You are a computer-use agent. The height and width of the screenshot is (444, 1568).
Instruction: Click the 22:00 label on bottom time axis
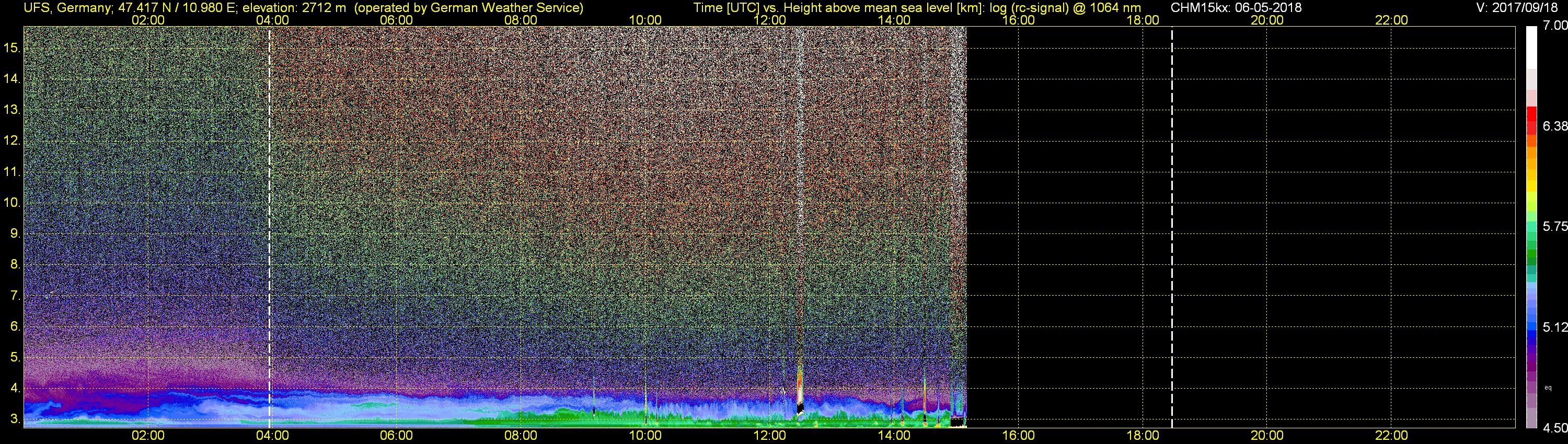[x=1391, y=436]
